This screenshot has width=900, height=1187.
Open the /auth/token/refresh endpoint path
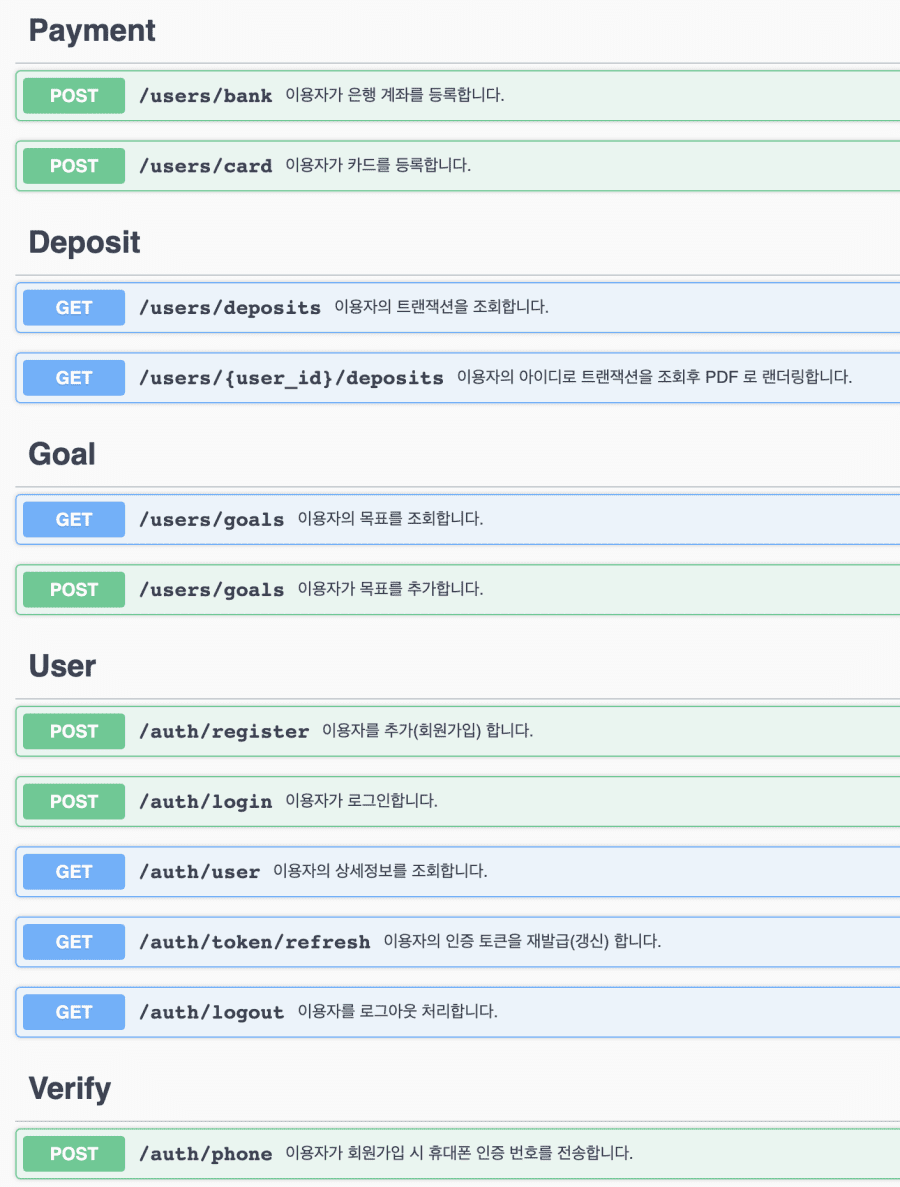(254, 942)
